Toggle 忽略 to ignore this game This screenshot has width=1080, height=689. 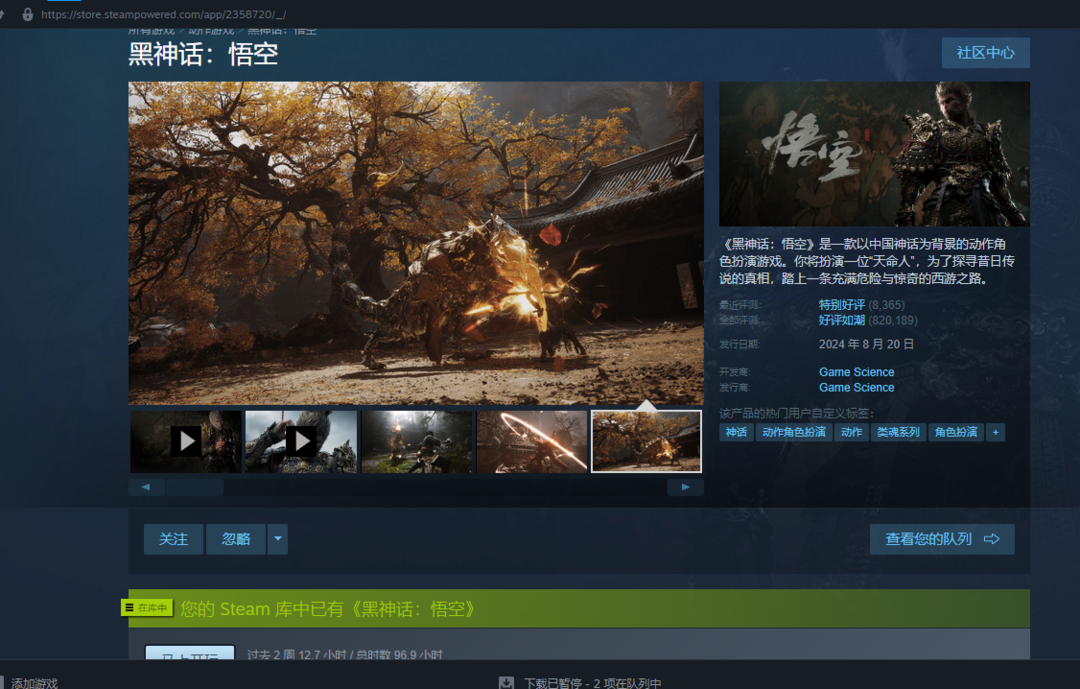point(236,539)
